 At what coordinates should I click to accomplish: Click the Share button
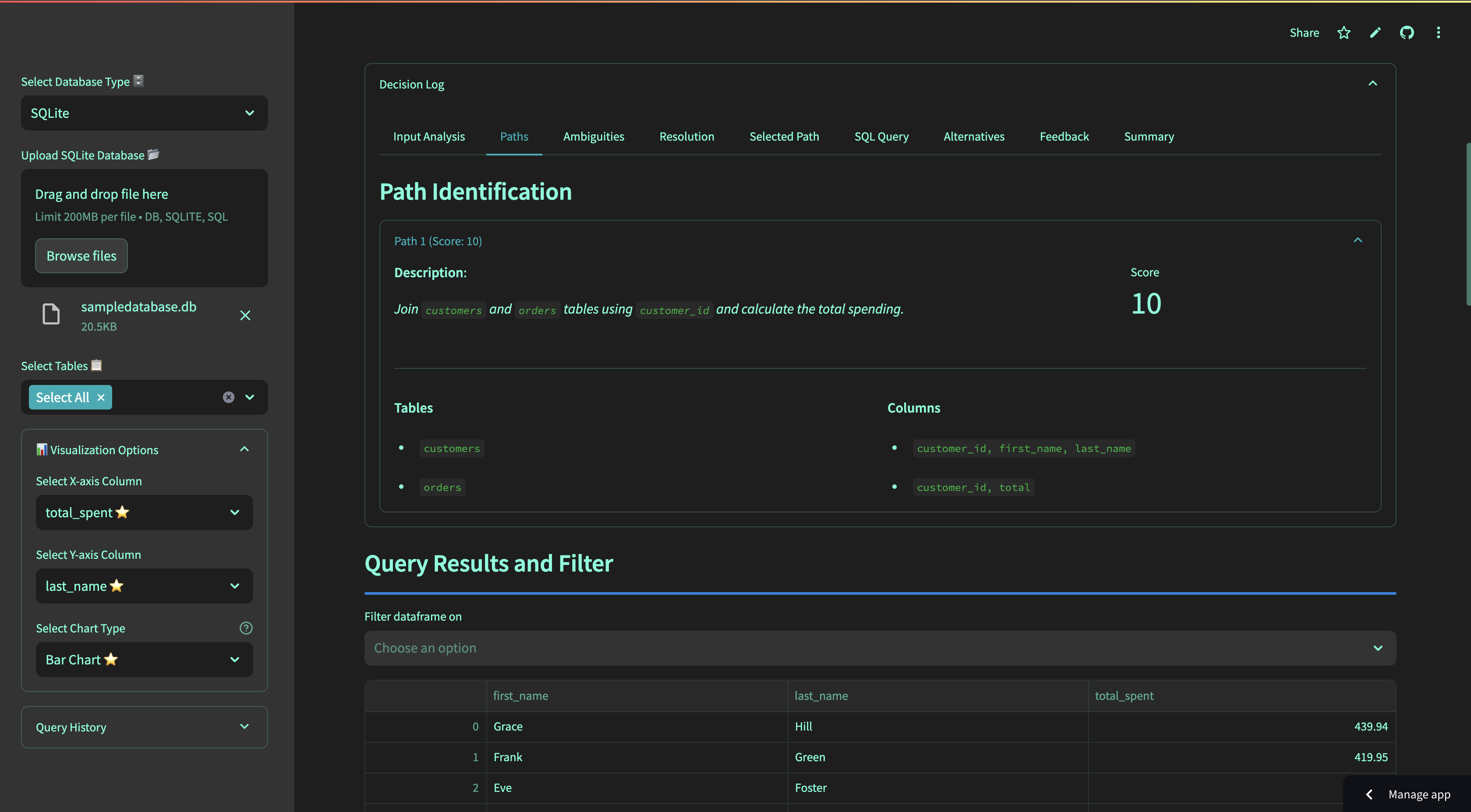pyautogui.click(x=1304, y=32)
